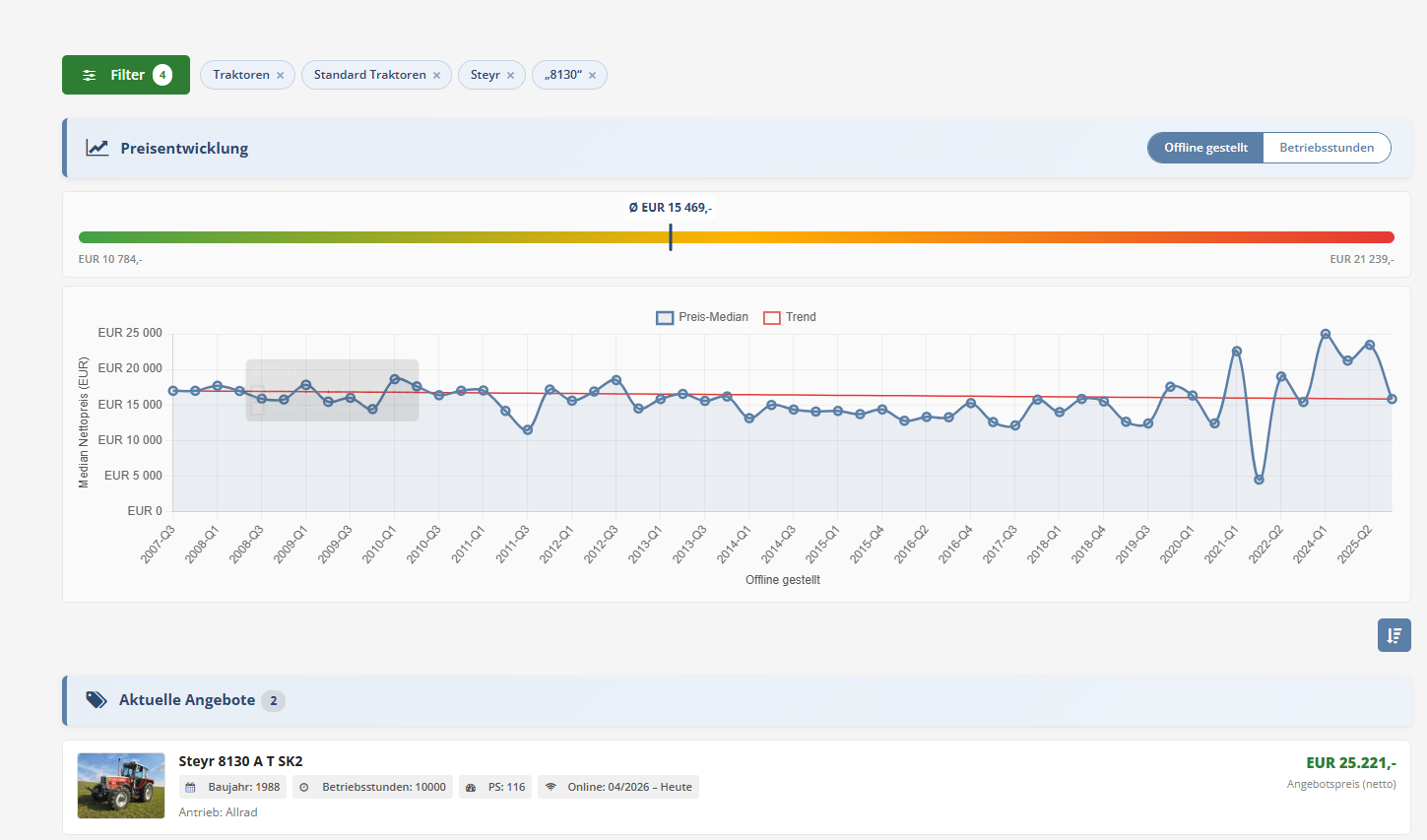Remove the „8130" search filter

pyautogui.click(x=592, y=76)
